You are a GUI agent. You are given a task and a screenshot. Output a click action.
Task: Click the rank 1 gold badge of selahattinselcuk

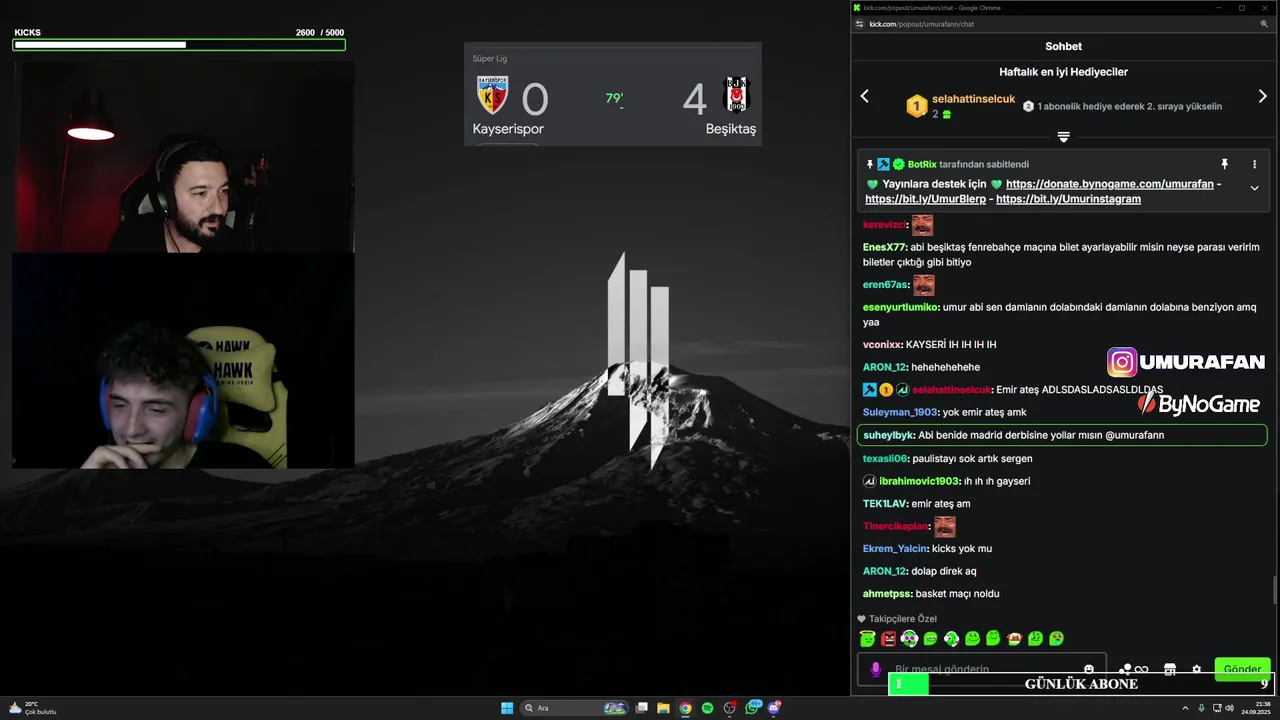click(917, 106)
